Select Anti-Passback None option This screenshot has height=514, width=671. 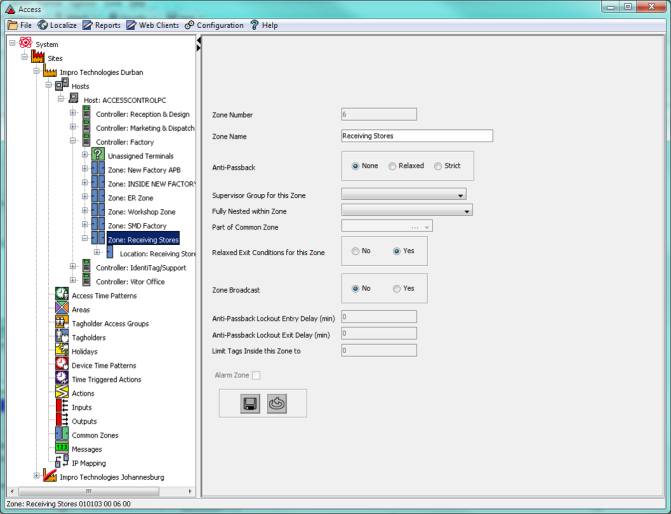point(355,166)
